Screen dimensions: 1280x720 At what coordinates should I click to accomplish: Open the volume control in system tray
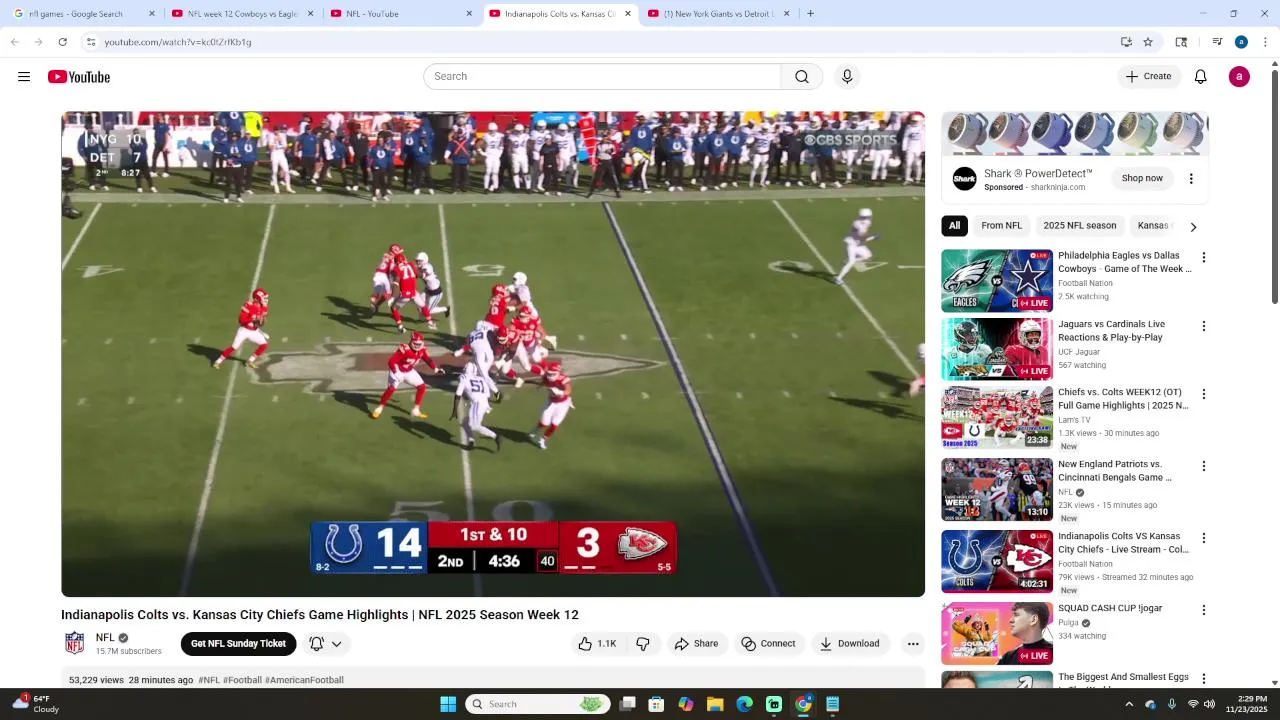(1209, 704)
